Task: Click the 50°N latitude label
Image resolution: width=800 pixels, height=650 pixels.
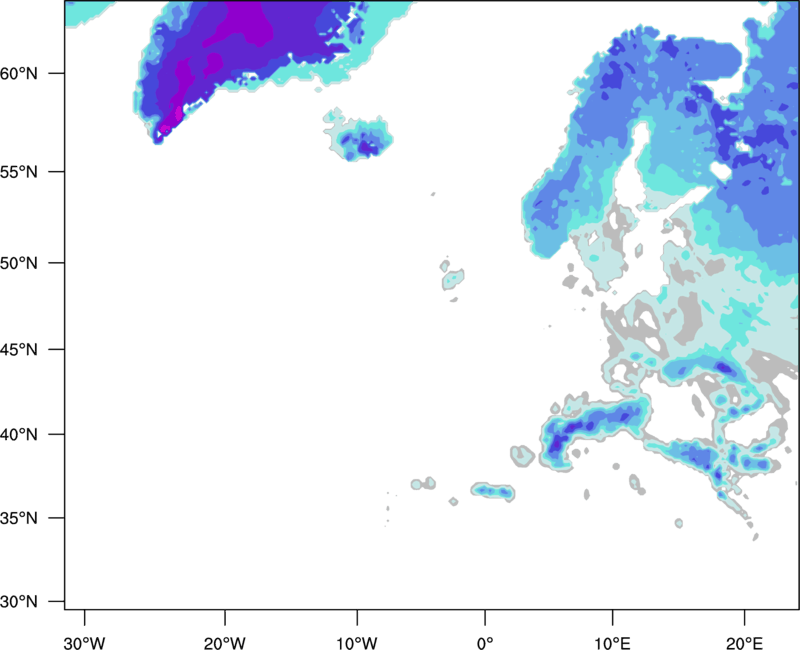Action: tap(18, 263)
